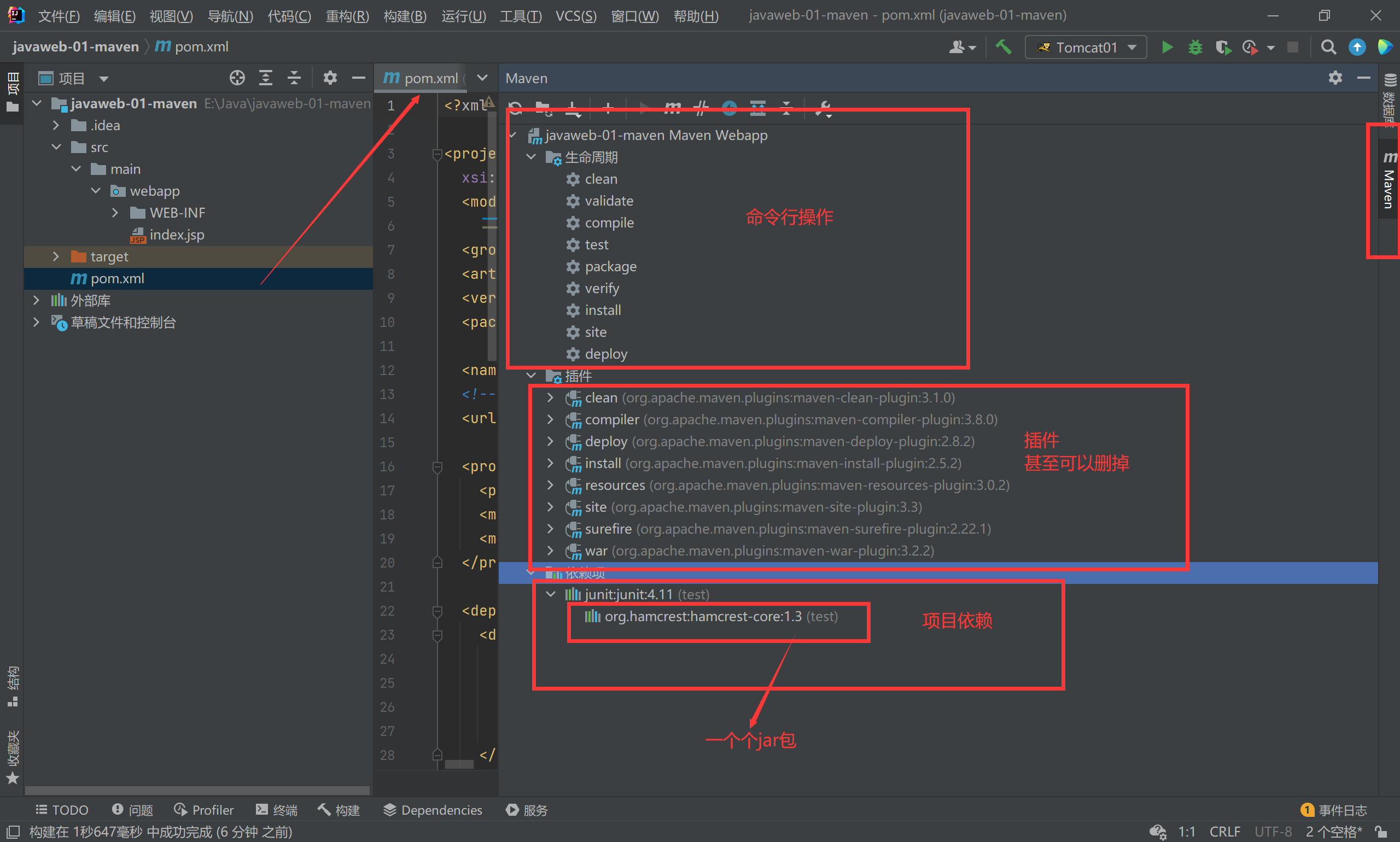Open Maven panel gear options

[1335, 78]
